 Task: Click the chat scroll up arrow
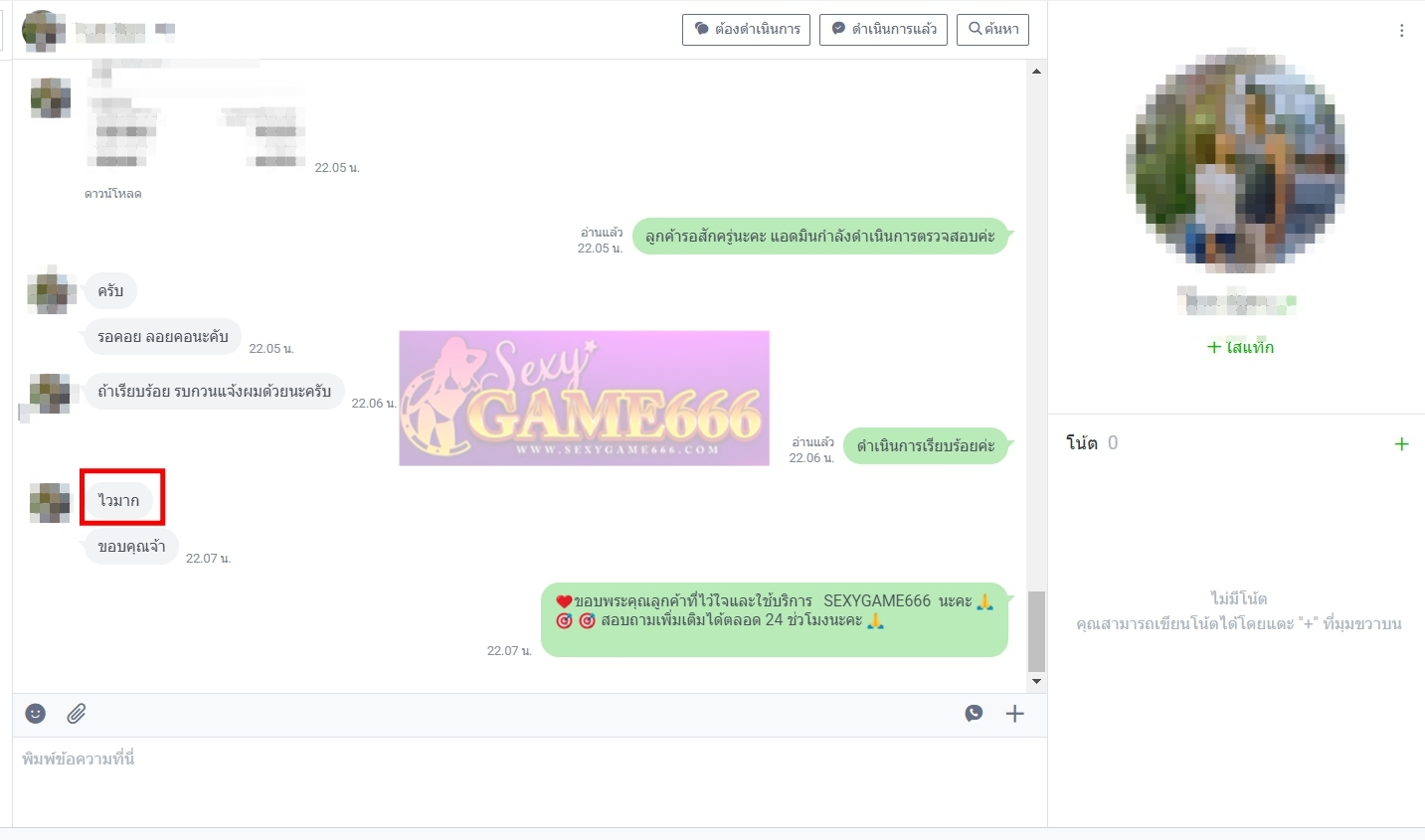pos(1036,72)
